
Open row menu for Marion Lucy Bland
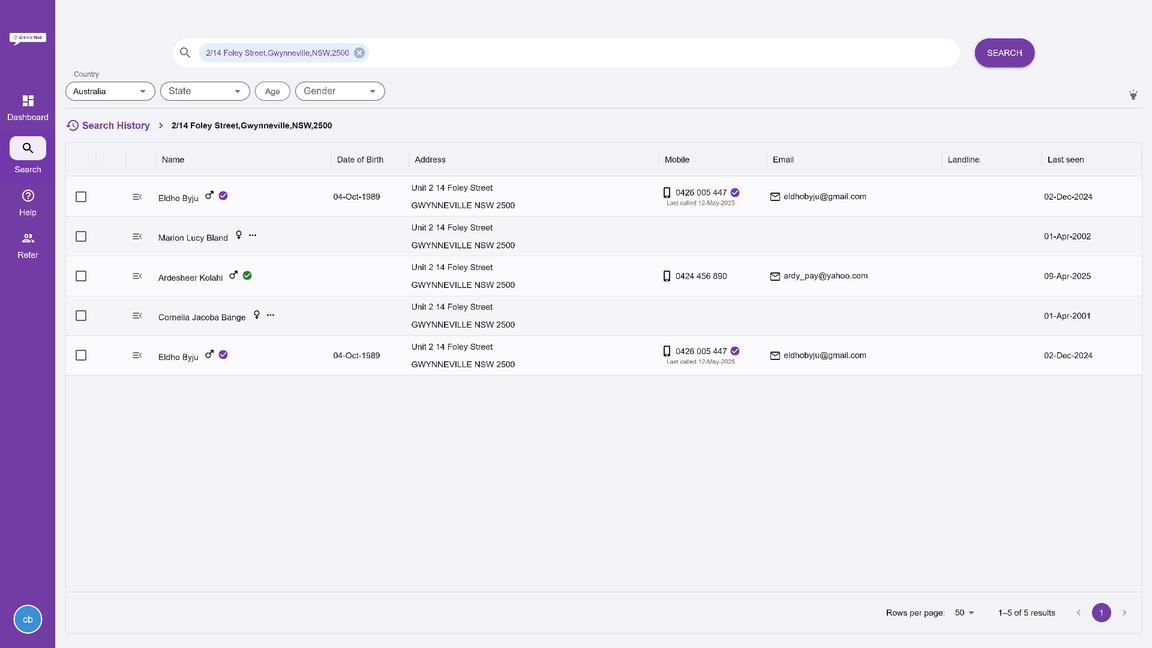(137, 237)
